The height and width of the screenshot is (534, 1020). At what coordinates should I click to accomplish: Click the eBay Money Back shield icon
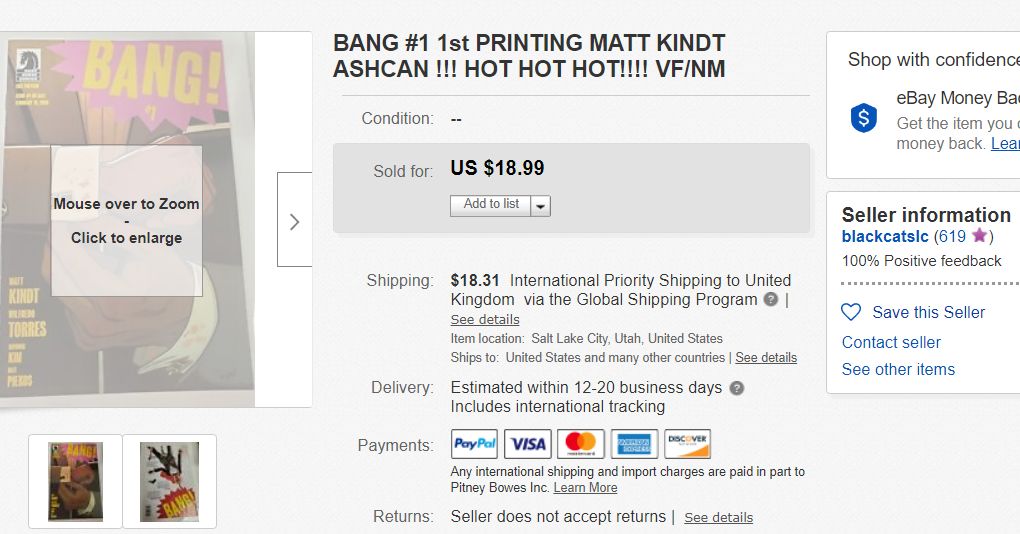click(863, 118)
